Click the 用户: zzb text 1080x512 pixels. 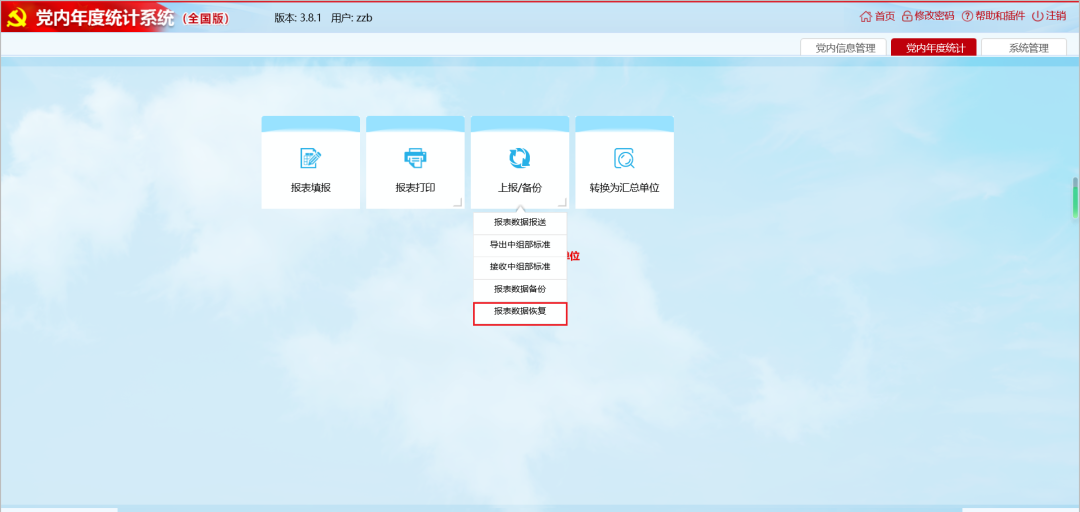click(x=352, y=19)
